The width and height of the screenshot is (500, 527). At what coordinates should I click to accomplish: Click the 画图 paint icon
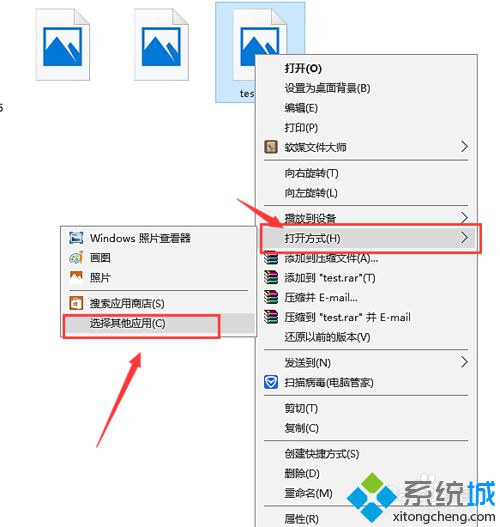(x=76, y=258)
